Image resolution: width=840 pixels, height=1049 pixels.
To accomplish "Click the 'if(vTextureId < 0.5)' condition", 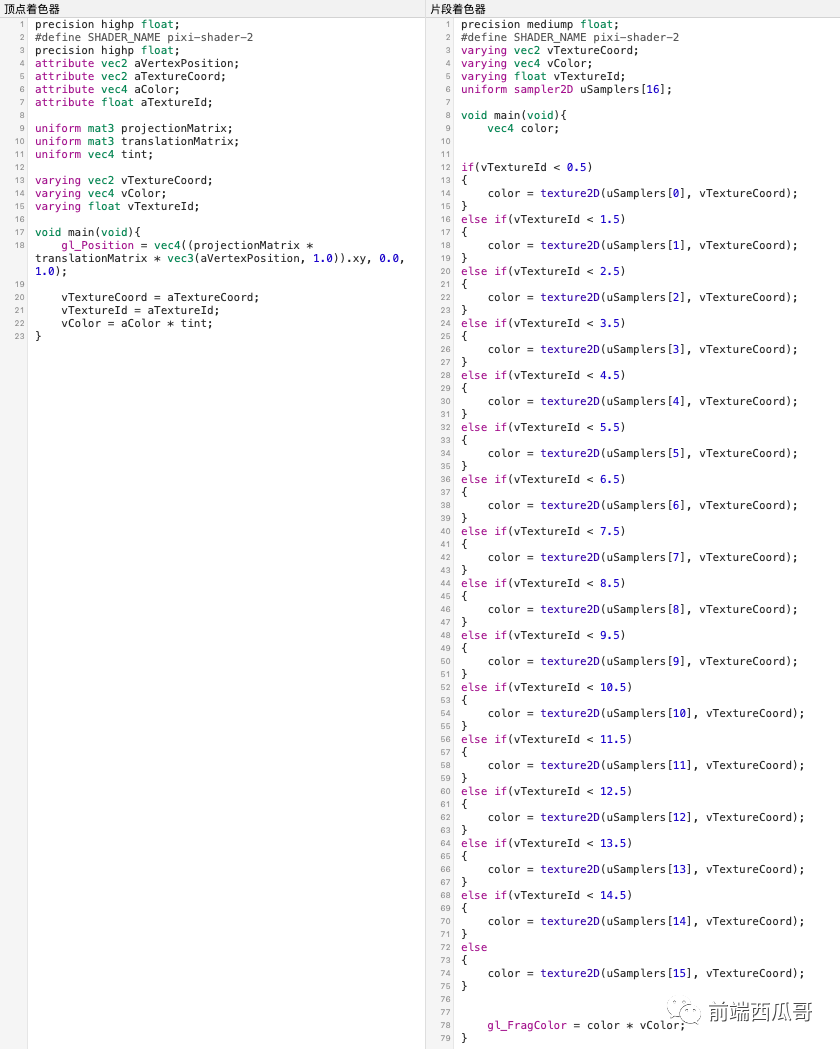I will [526, 167].
